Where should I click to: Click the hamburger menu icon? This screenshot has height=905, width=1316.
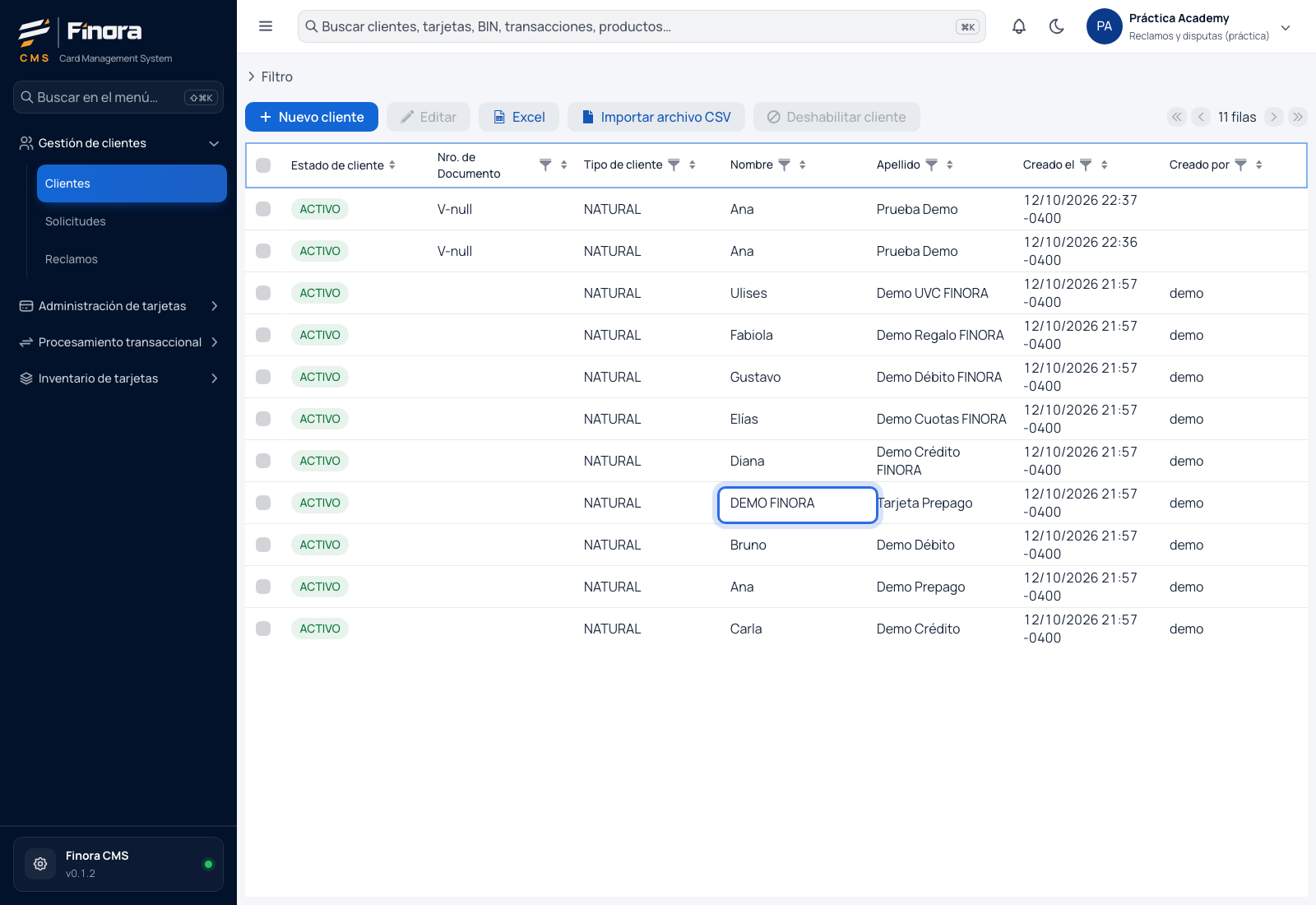(x=266, y=26)
